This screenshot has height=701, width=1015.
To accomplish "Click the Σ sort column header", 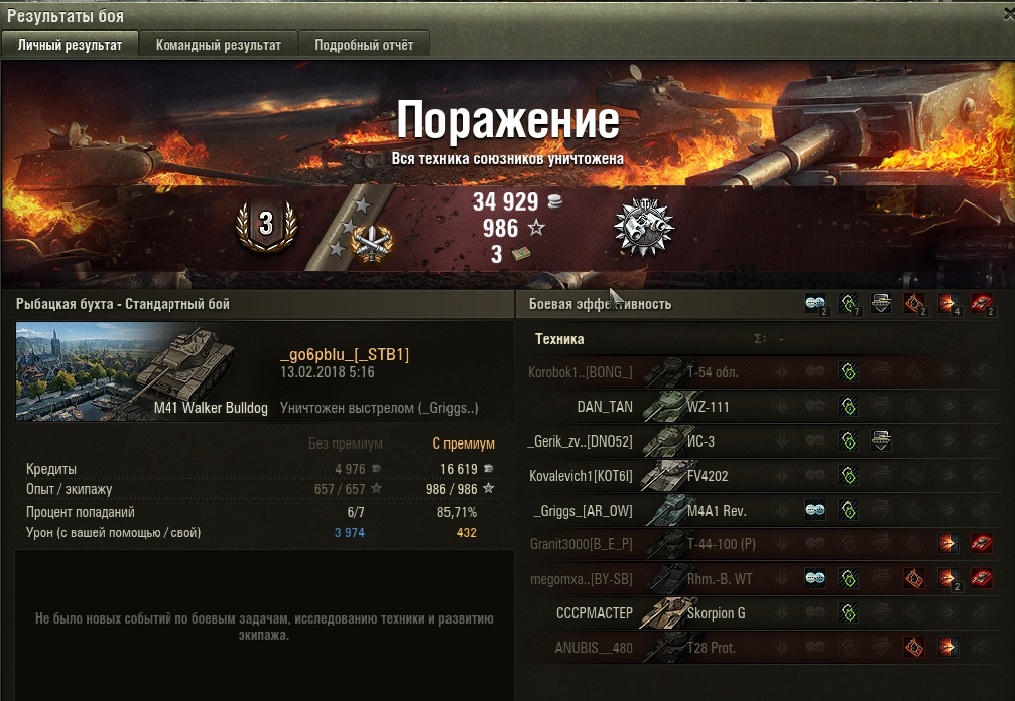I will 760,339.
